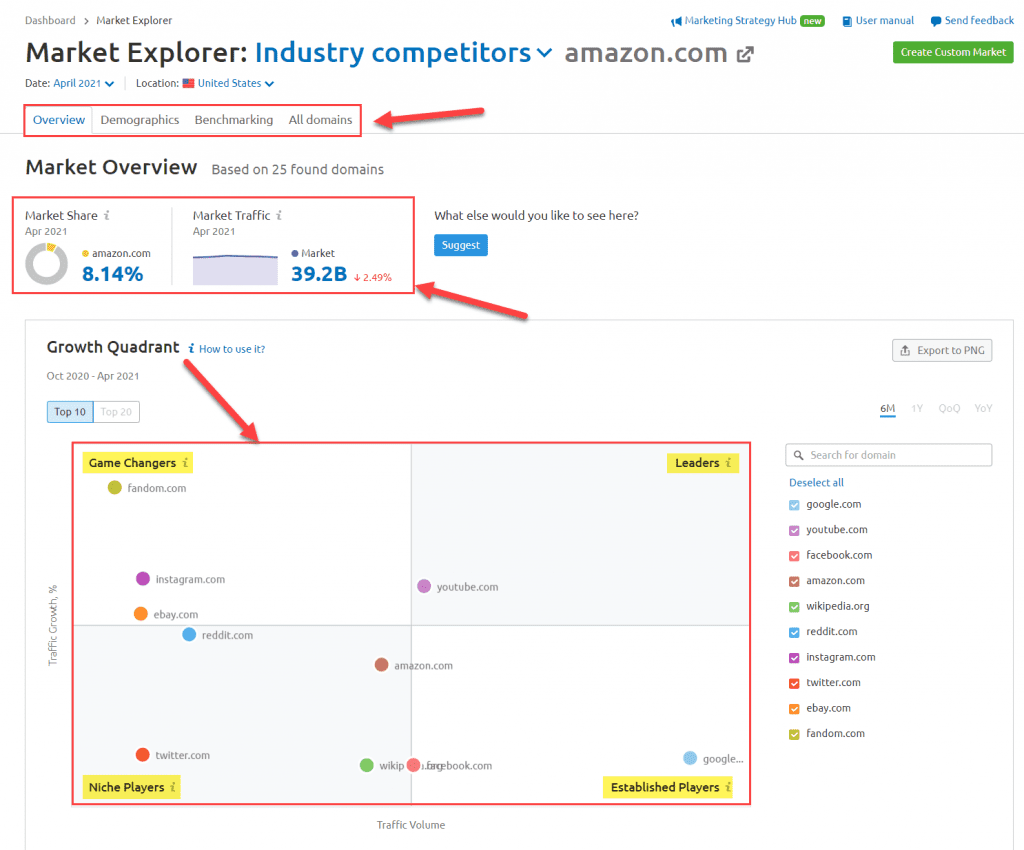Click the Create Custom Market button
Image resolution: width=1024 pixels, height=850 pixels.
click(952, 52)
